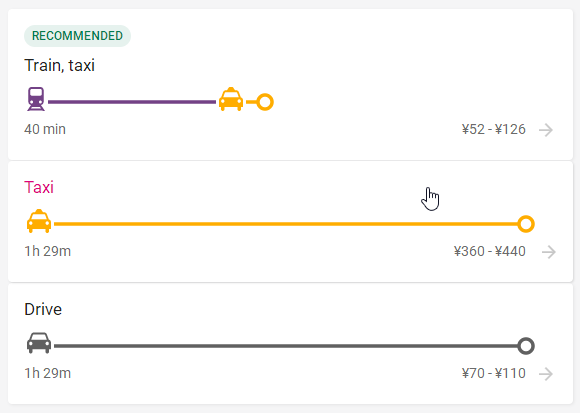Click the yellow destination circle of Taxi route
Screen dimensions: 580x413
pyautogui.click(x=526, y=224)
